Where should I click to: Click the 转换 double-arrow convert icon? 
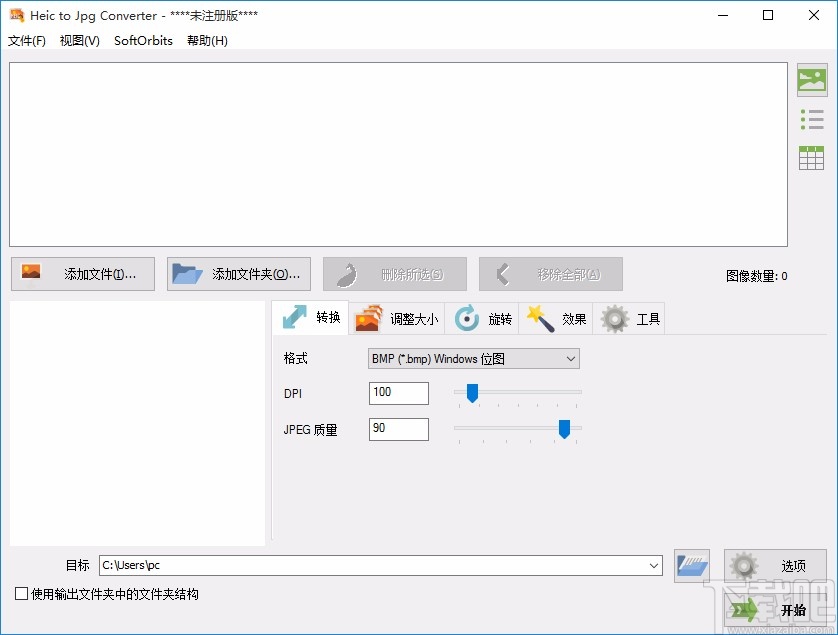290,318
